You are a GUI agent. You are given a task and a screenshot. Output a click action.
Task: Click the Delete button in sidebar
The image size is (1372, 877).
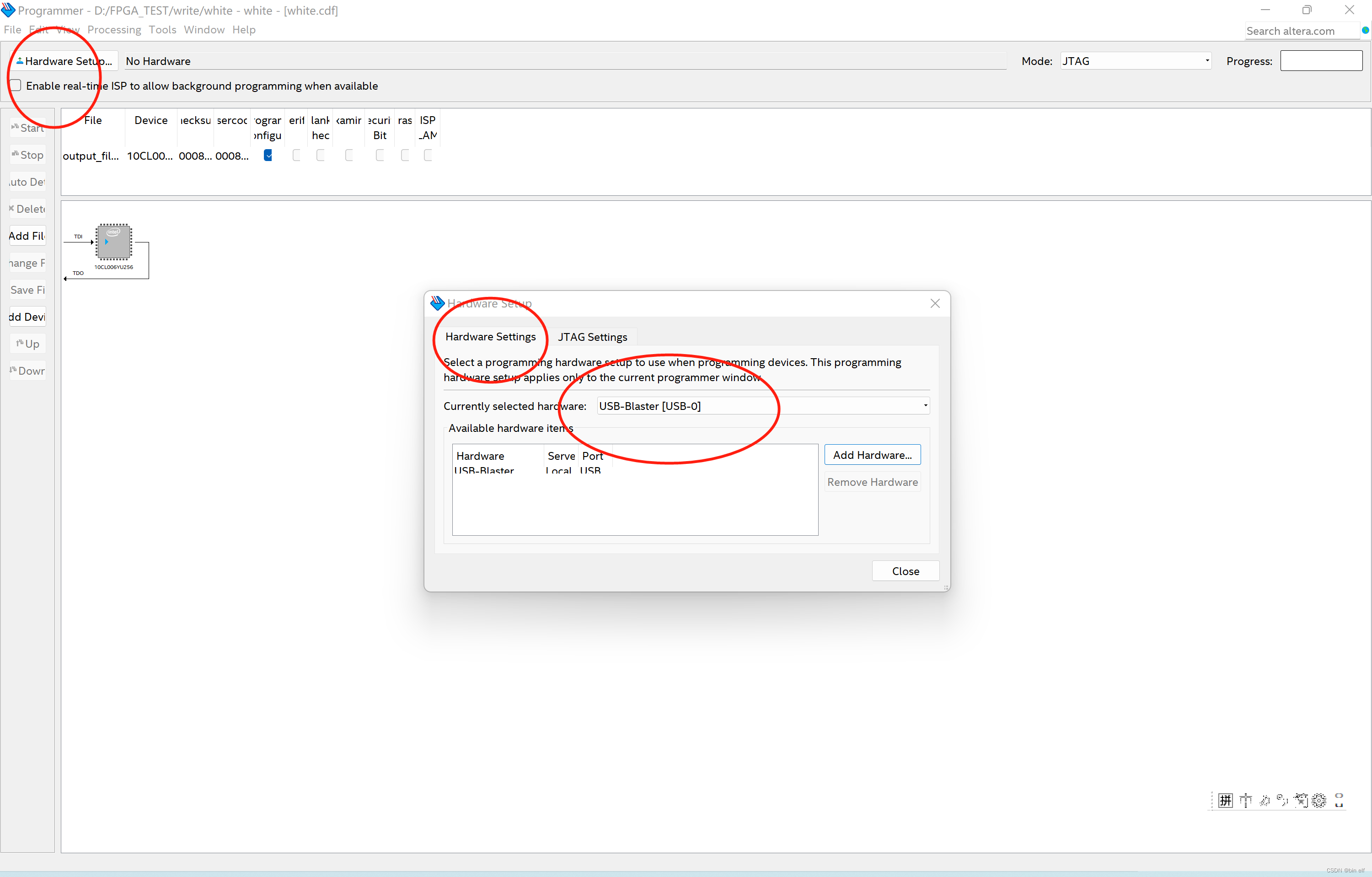coord(28,209)
